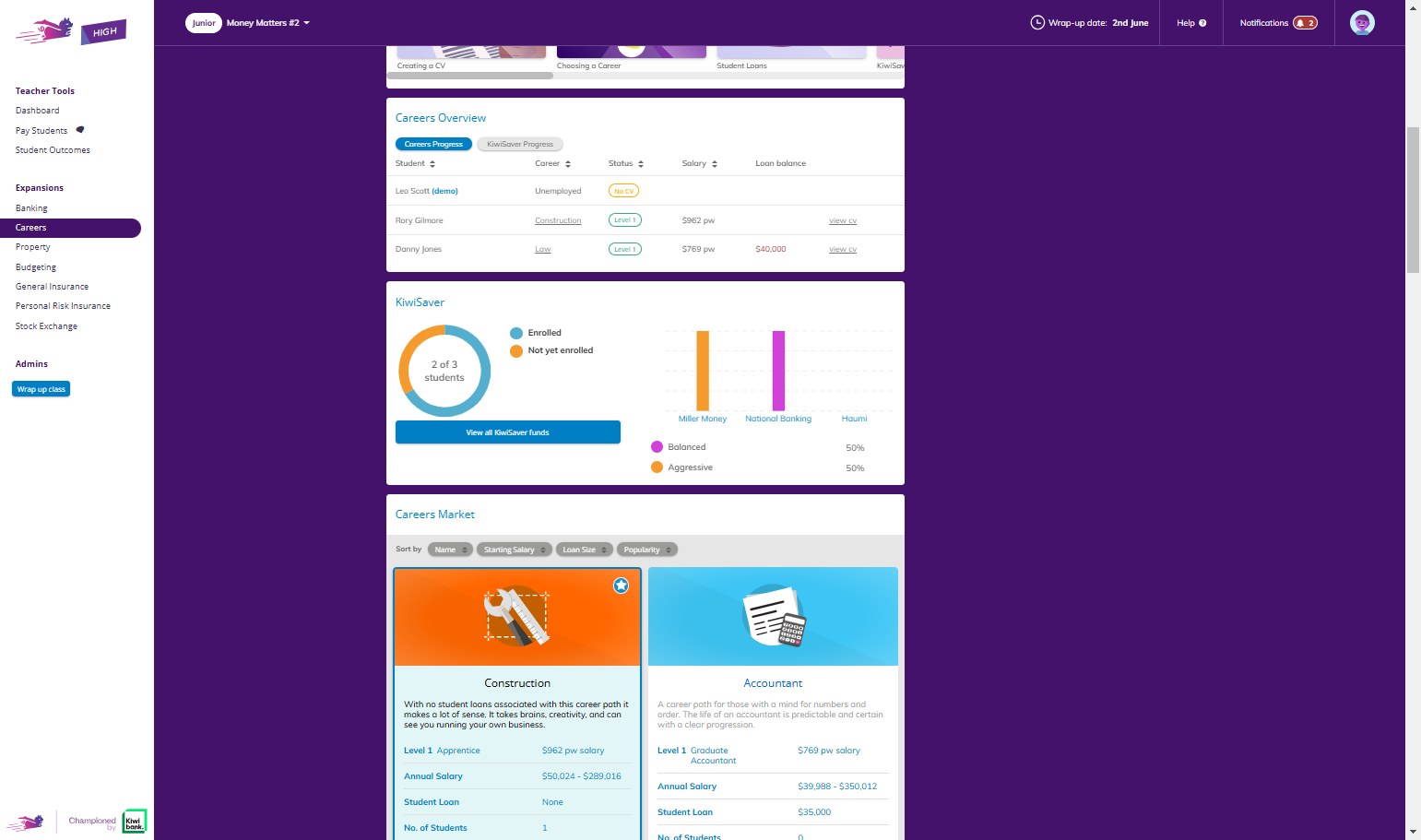
Task: Click the Haumi chart label
Action: tap(855, 419)
